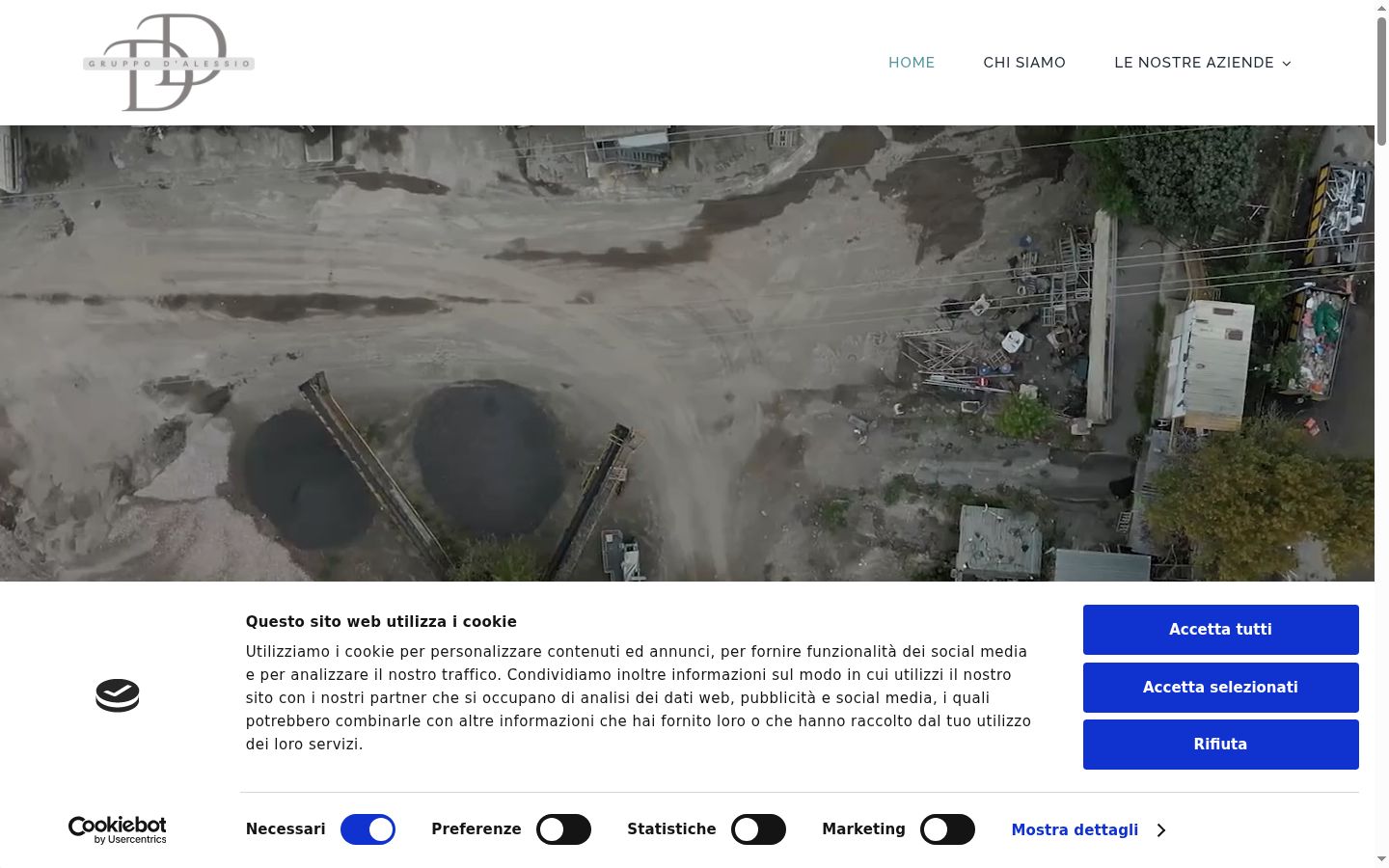Click the Accetta selezionati button
This screenshot has width=1389, height=868.
(1220, 688)
